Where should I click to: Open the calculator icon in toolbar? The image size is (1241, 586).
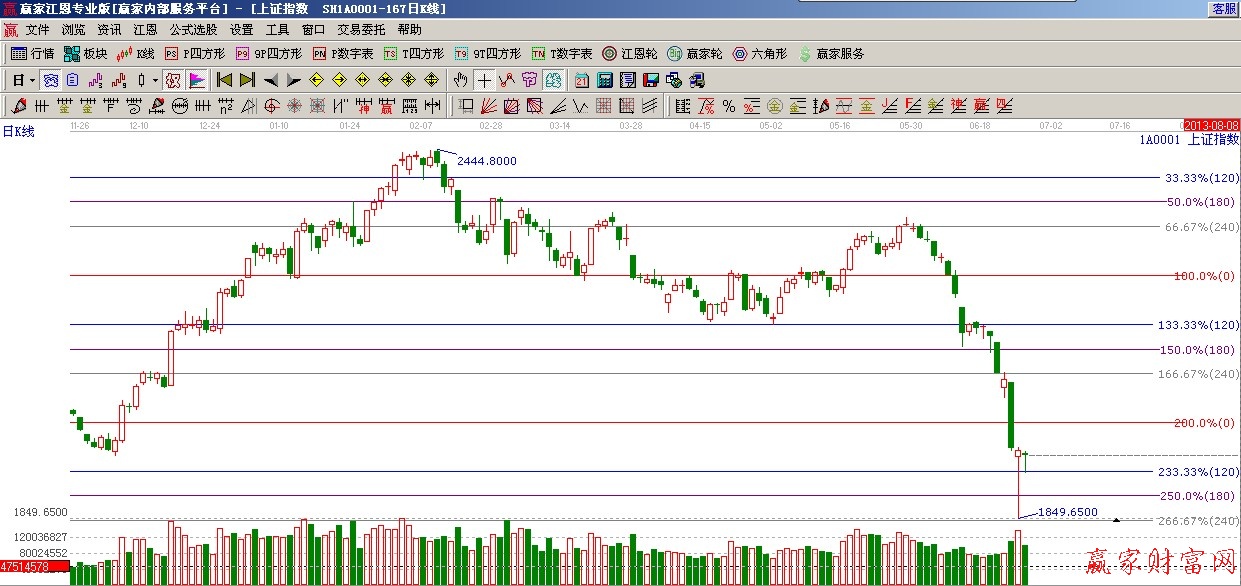point(605,80)
